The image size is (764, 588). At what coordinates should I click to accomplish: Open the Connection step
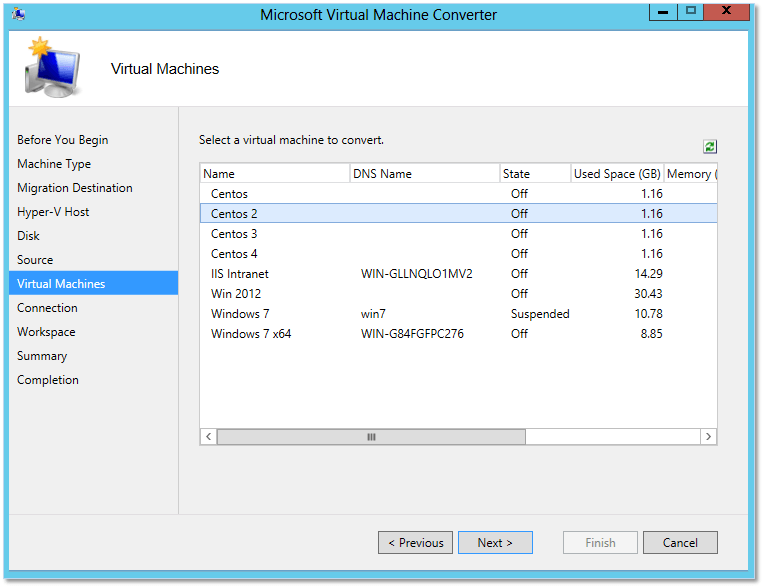47,308
